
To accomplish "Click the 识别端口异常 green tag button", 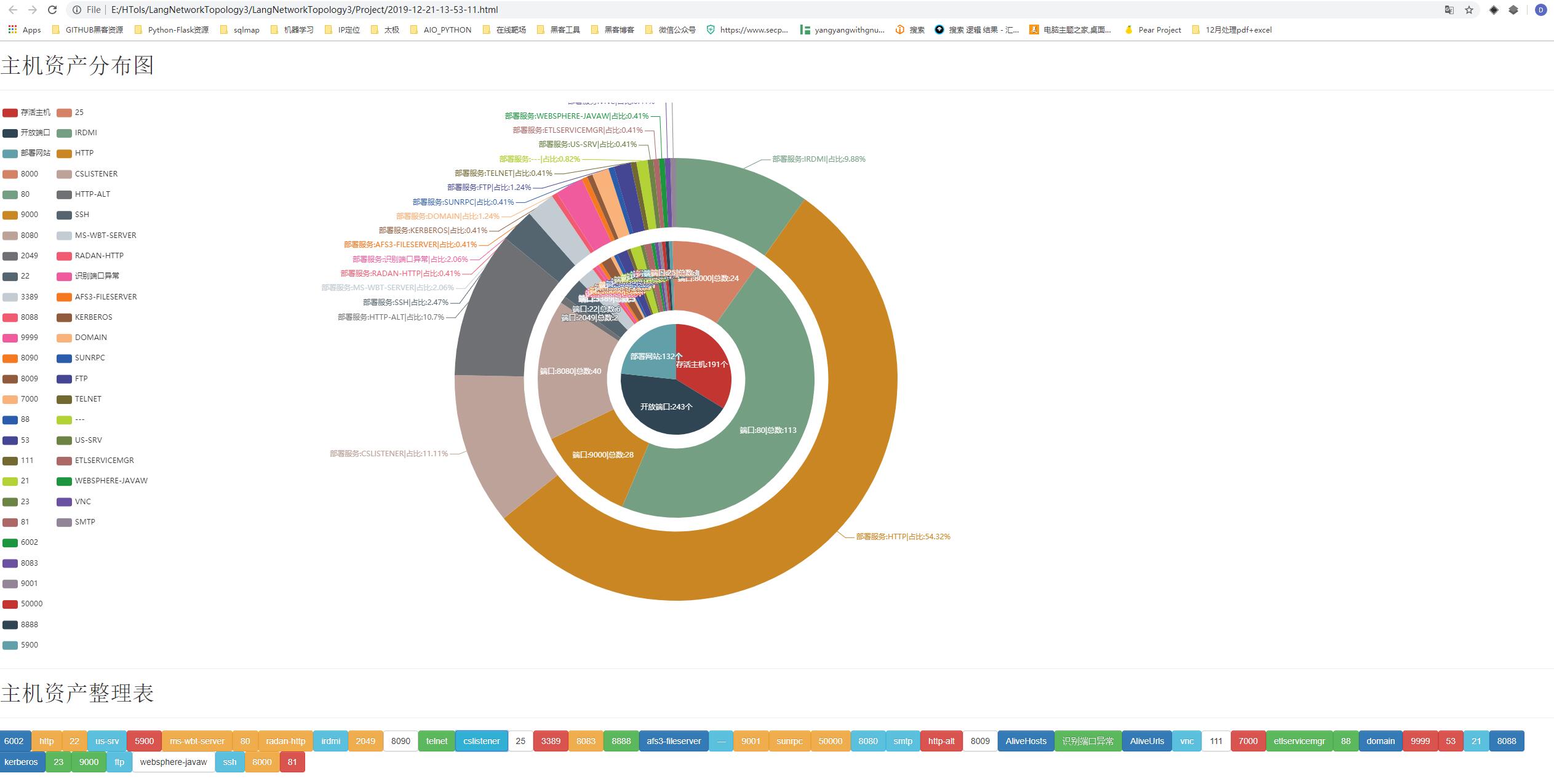I will point(1088,741).
